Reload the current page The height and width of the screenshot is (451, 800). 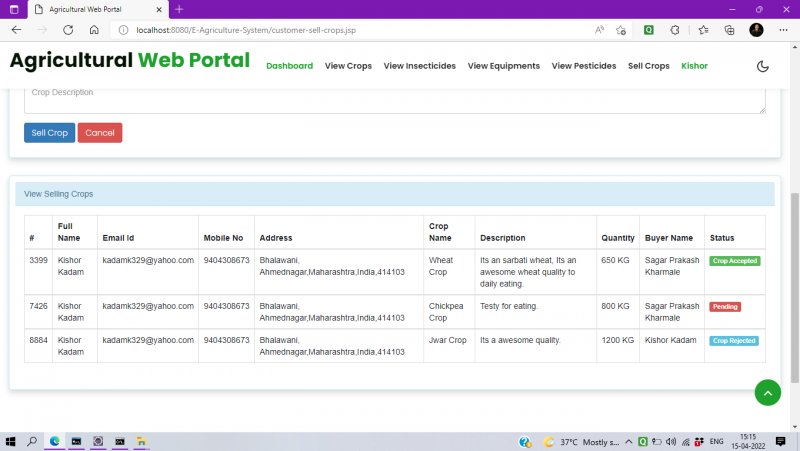coord(68,30)
